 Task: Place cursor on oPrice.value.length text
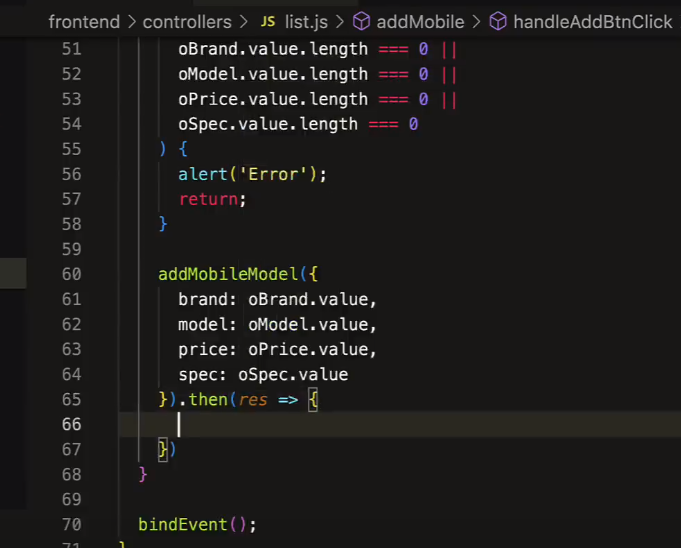click(273, 99)
